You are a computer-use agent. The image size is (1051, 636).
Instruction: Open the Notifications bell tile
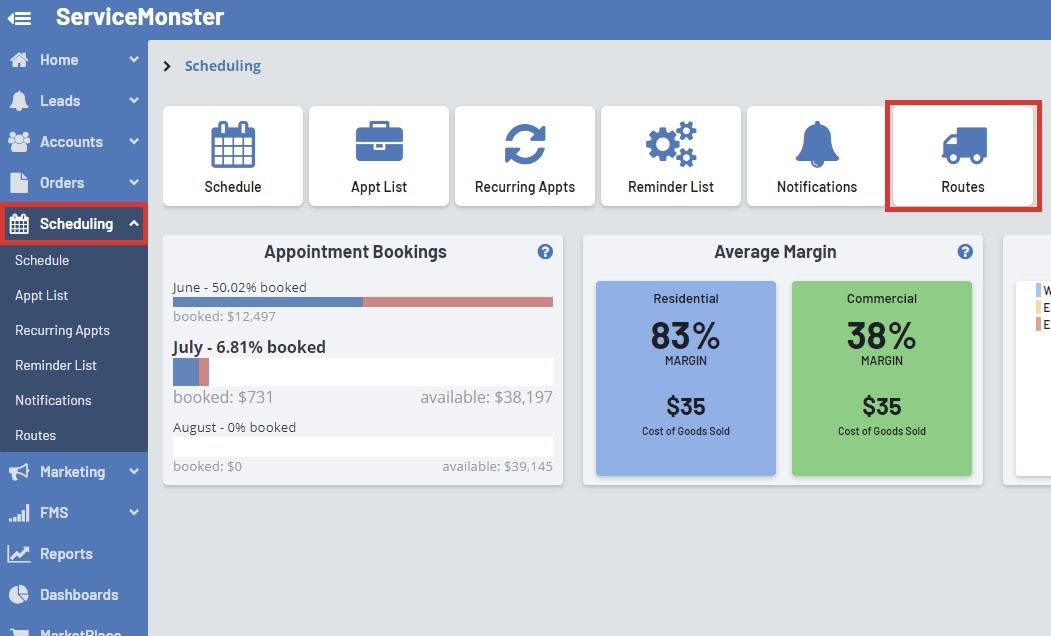pos(817,156)
